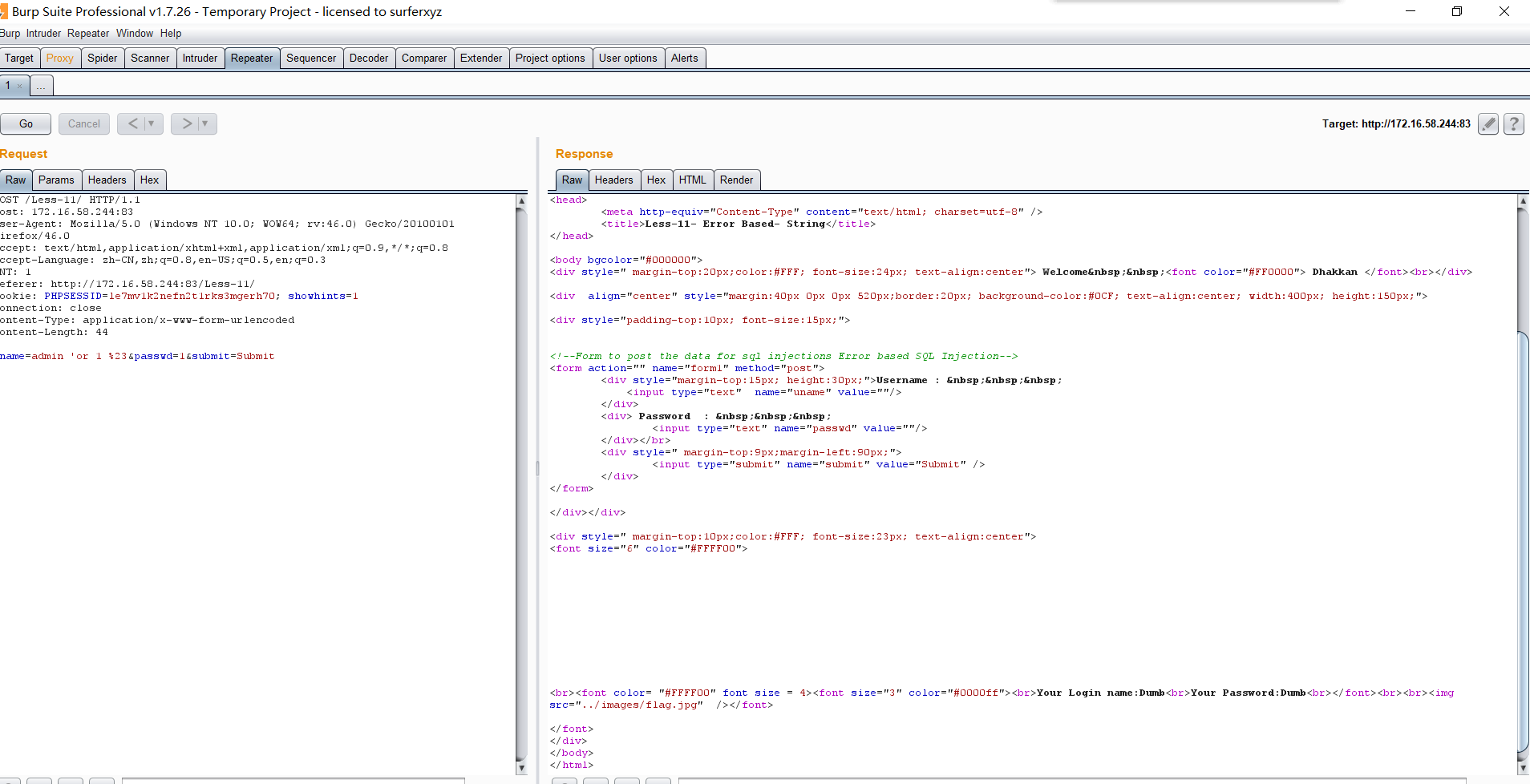The height and width of the screenshot is (784, 1530).
Task: Switch to the Decoder tool tab
Action: tap(369, 58)
